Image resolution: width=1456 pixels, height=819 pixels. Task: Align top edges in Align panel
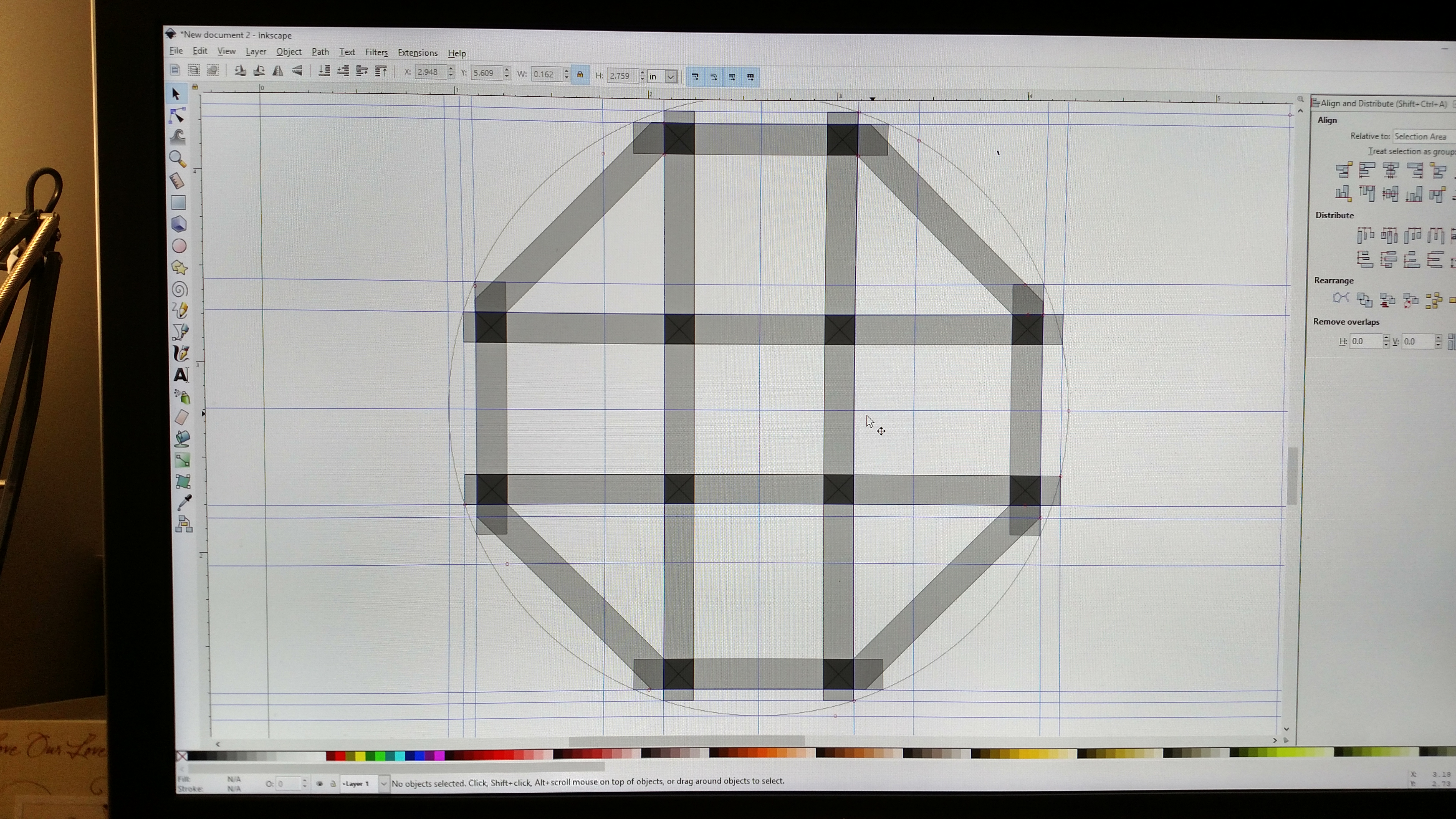point(1367,194)
